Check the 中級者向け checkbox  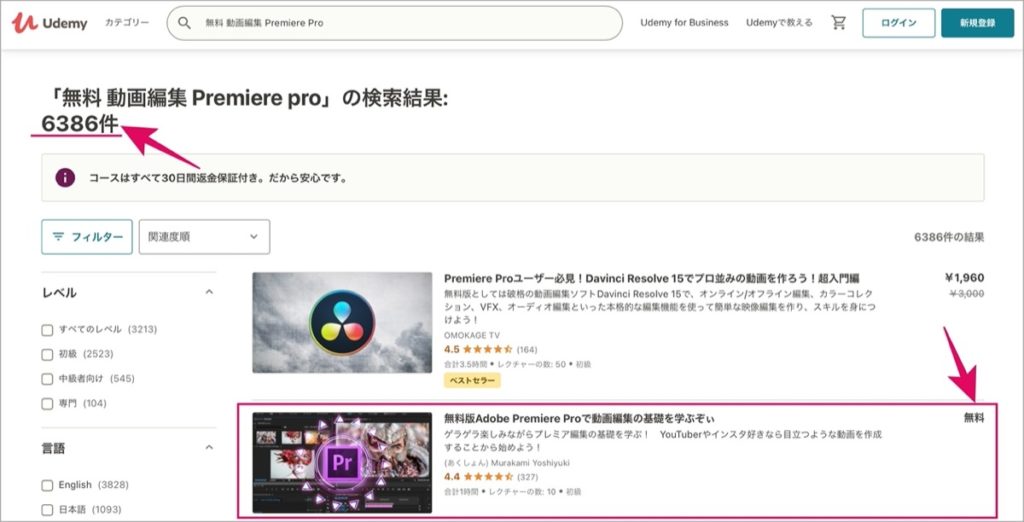pos(47,379)
